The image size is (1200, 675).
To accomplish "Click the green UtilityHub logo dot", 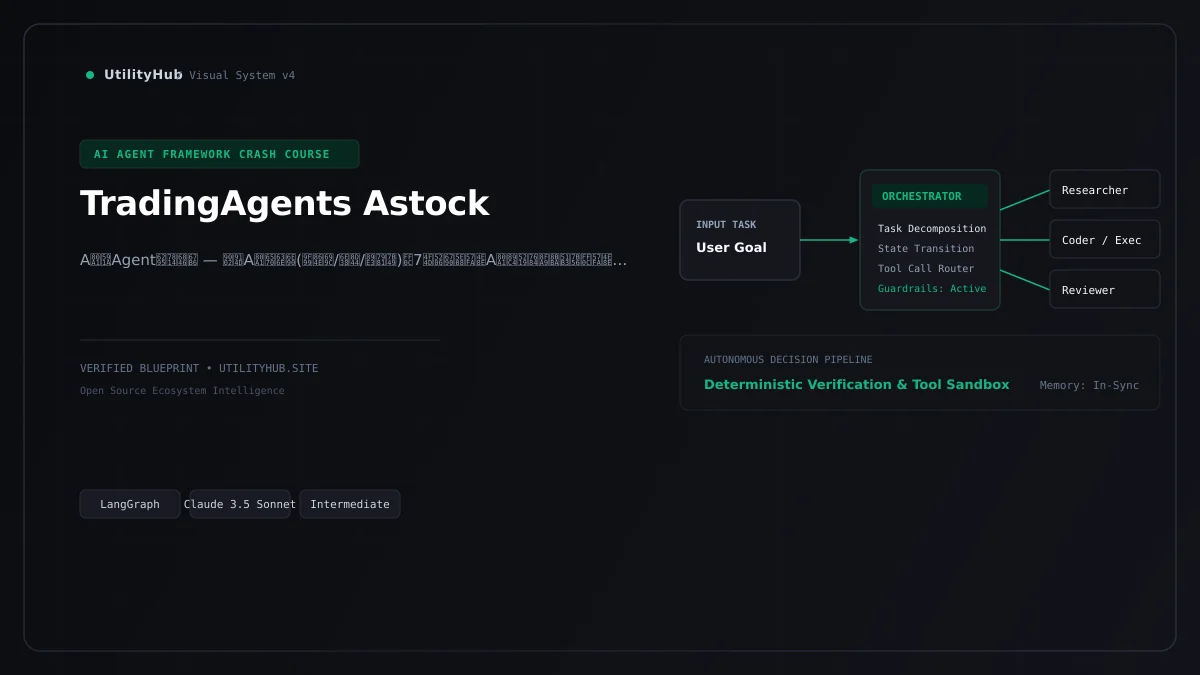I will click(90, 75).
